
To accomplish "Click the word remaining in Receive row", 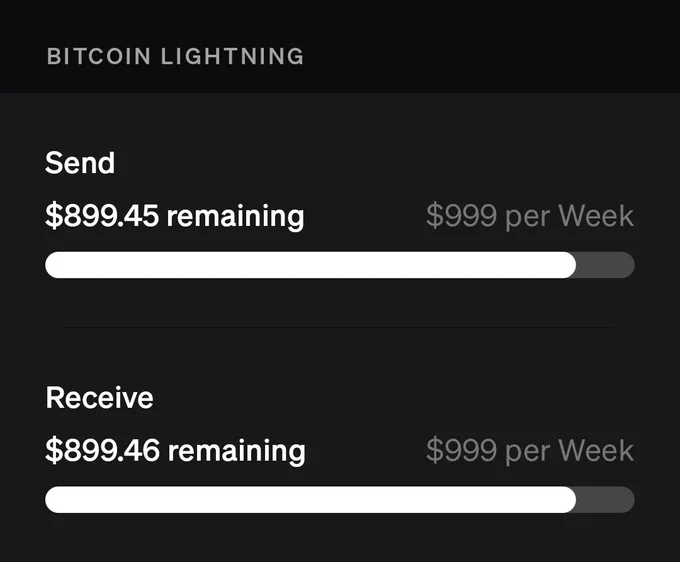I will tap(237, 451).
